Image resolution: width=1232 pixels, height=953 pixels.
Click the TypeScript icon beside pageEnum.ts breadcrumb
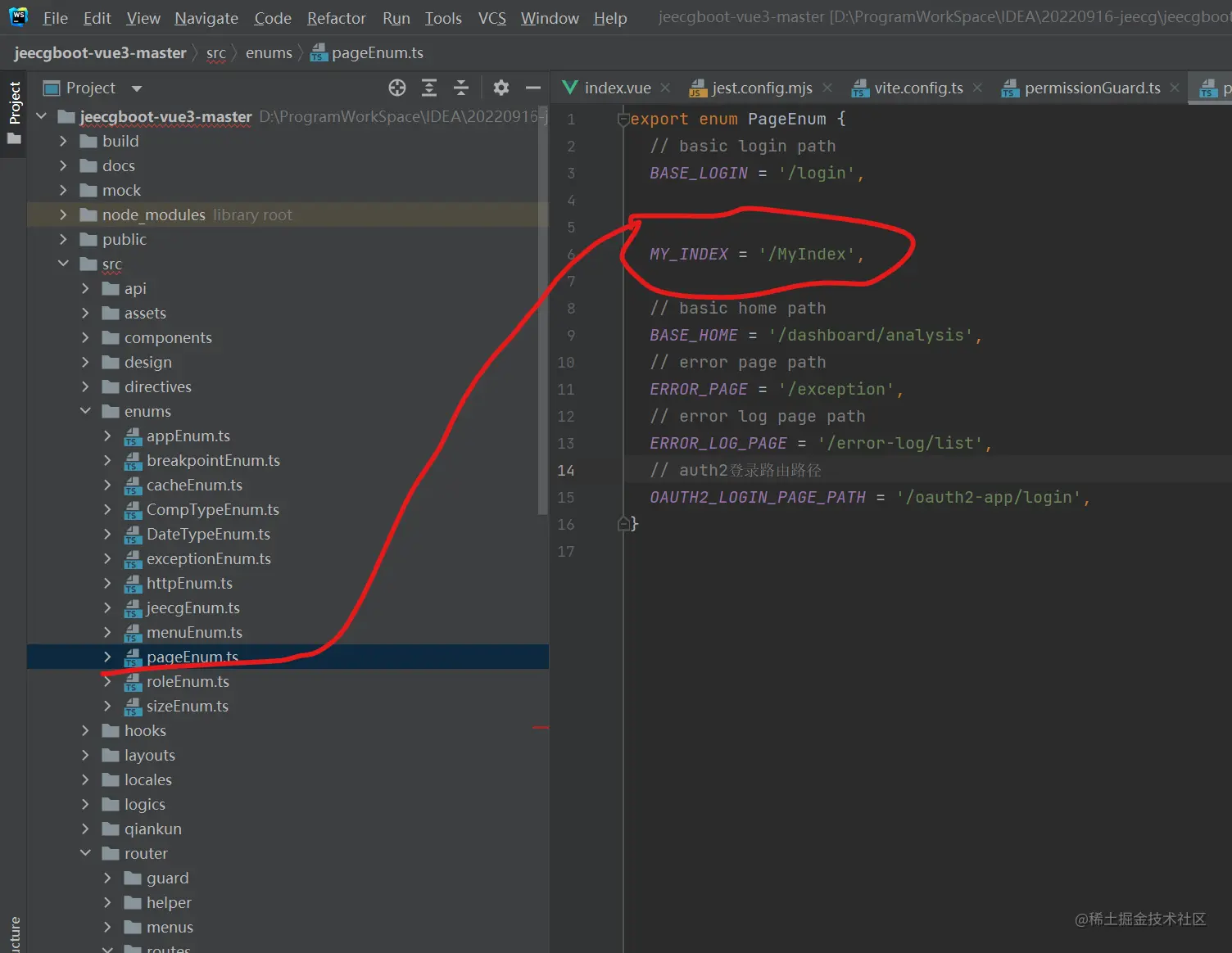coord(318,52)
